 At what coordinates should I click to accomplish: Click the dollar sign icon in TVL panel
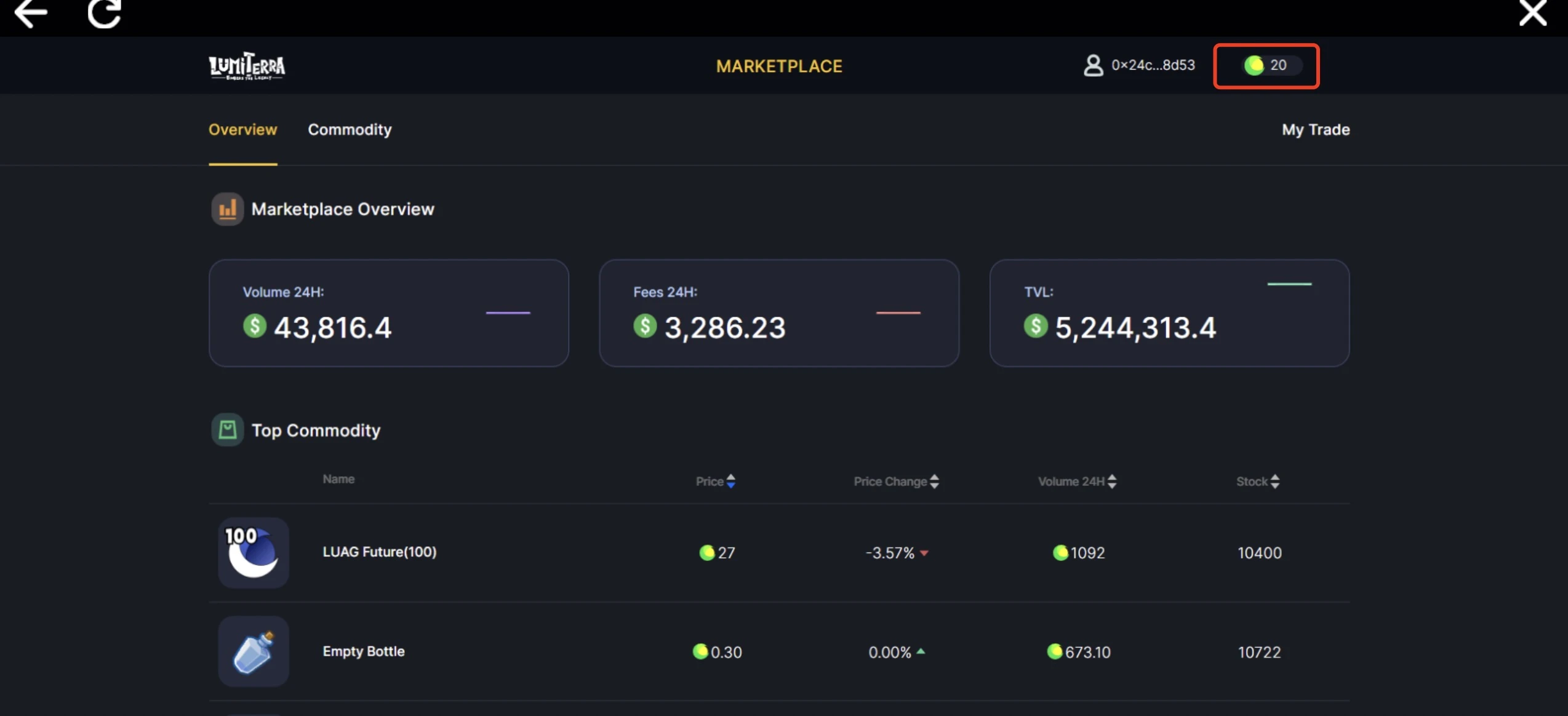point(1037,327)
